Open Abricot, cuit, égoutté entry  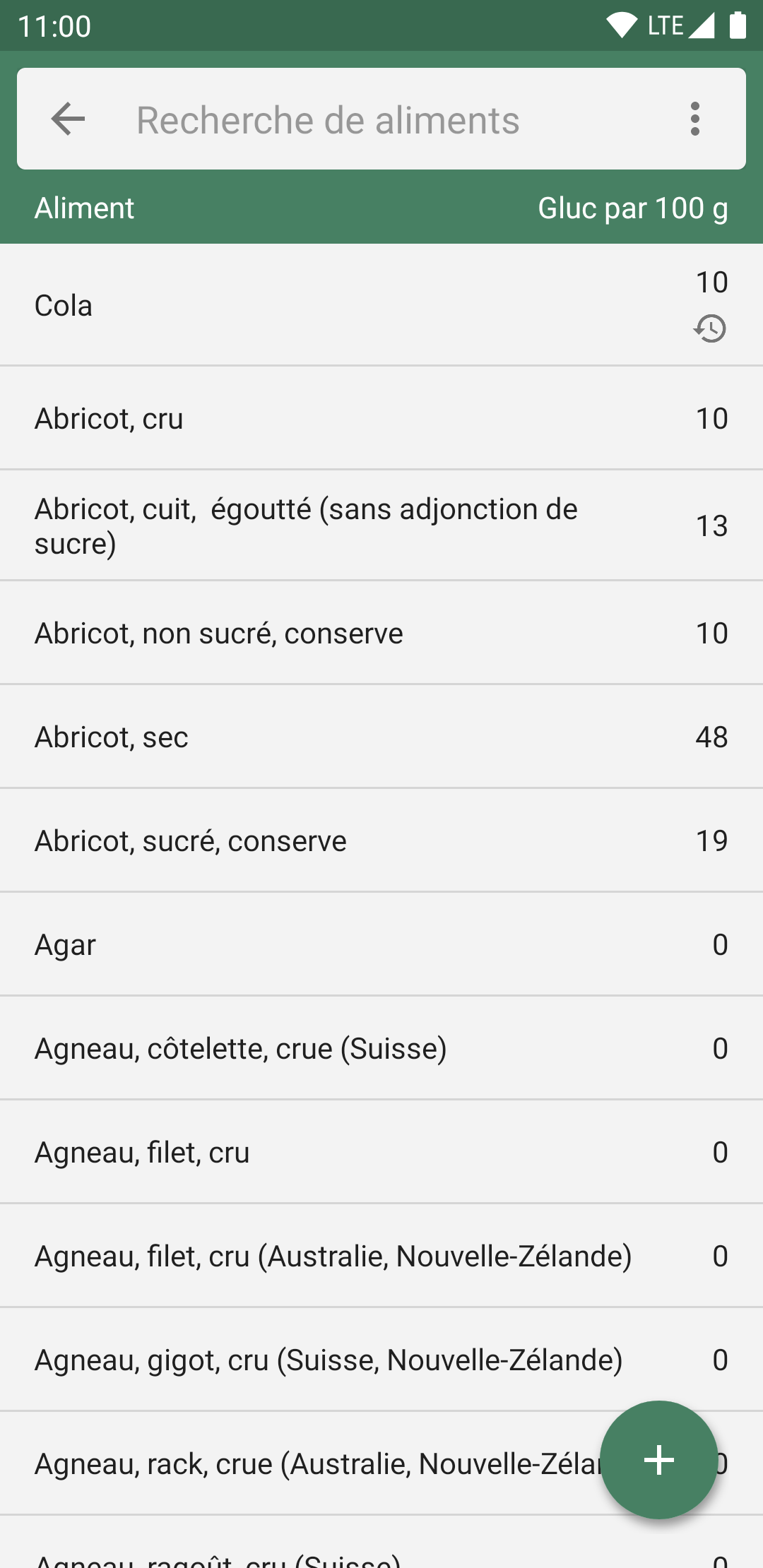(x=306, y=525)
